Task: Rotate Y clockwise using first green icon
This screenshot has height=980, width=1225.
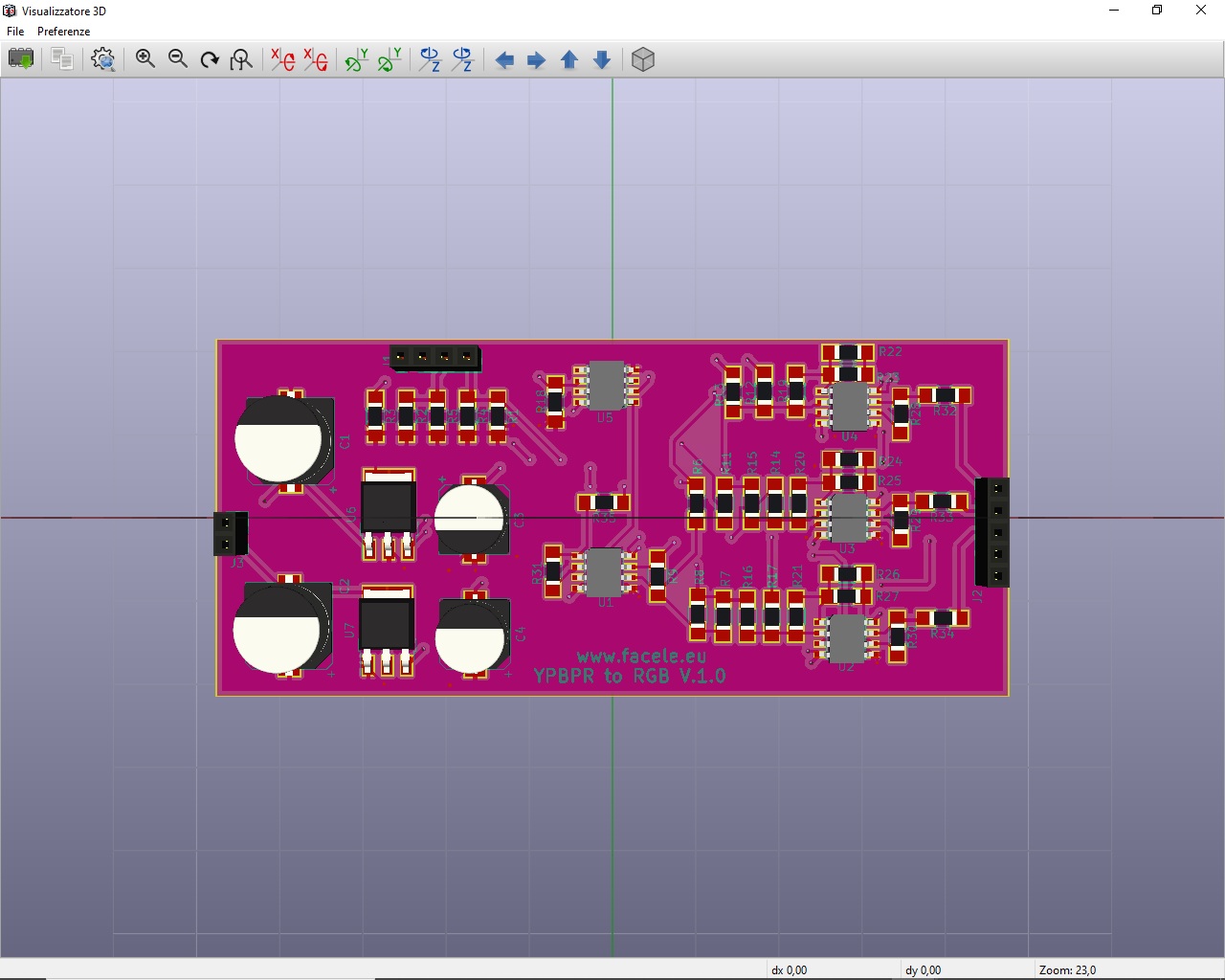Action: point(357,59)
